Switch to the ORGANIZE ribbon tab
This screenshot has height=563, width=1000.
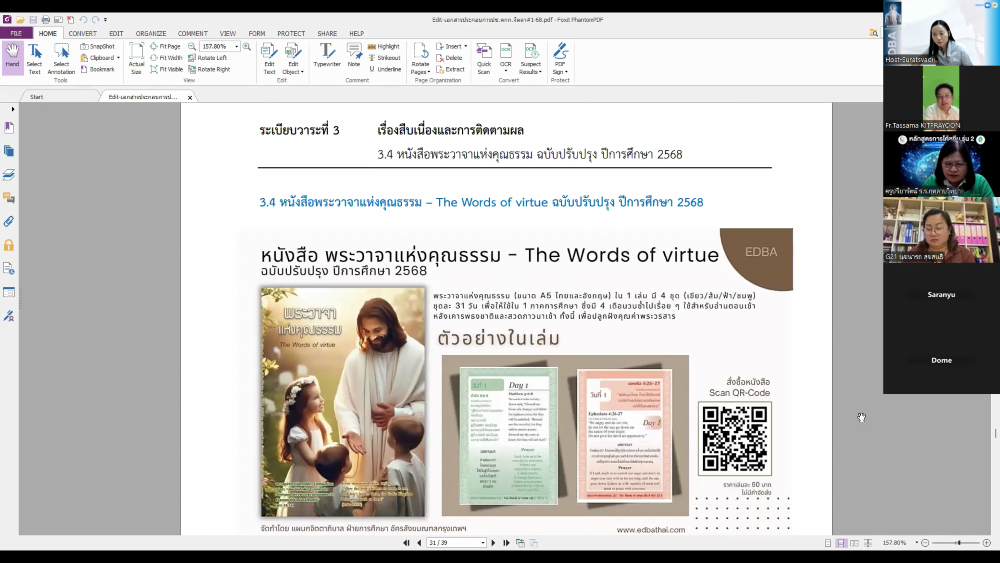pos(151,33)
